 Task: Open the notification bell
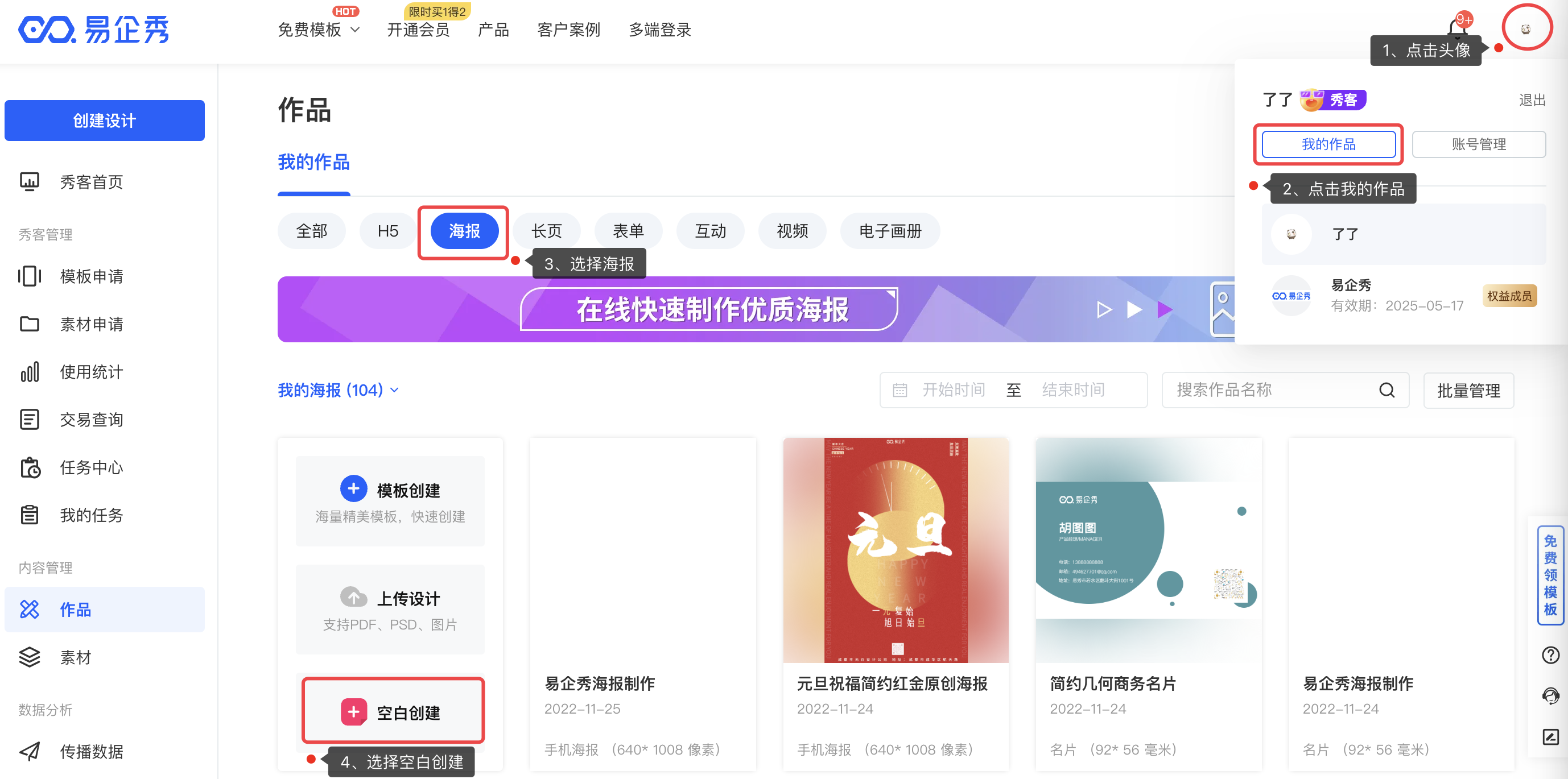tap(1457, 27)
